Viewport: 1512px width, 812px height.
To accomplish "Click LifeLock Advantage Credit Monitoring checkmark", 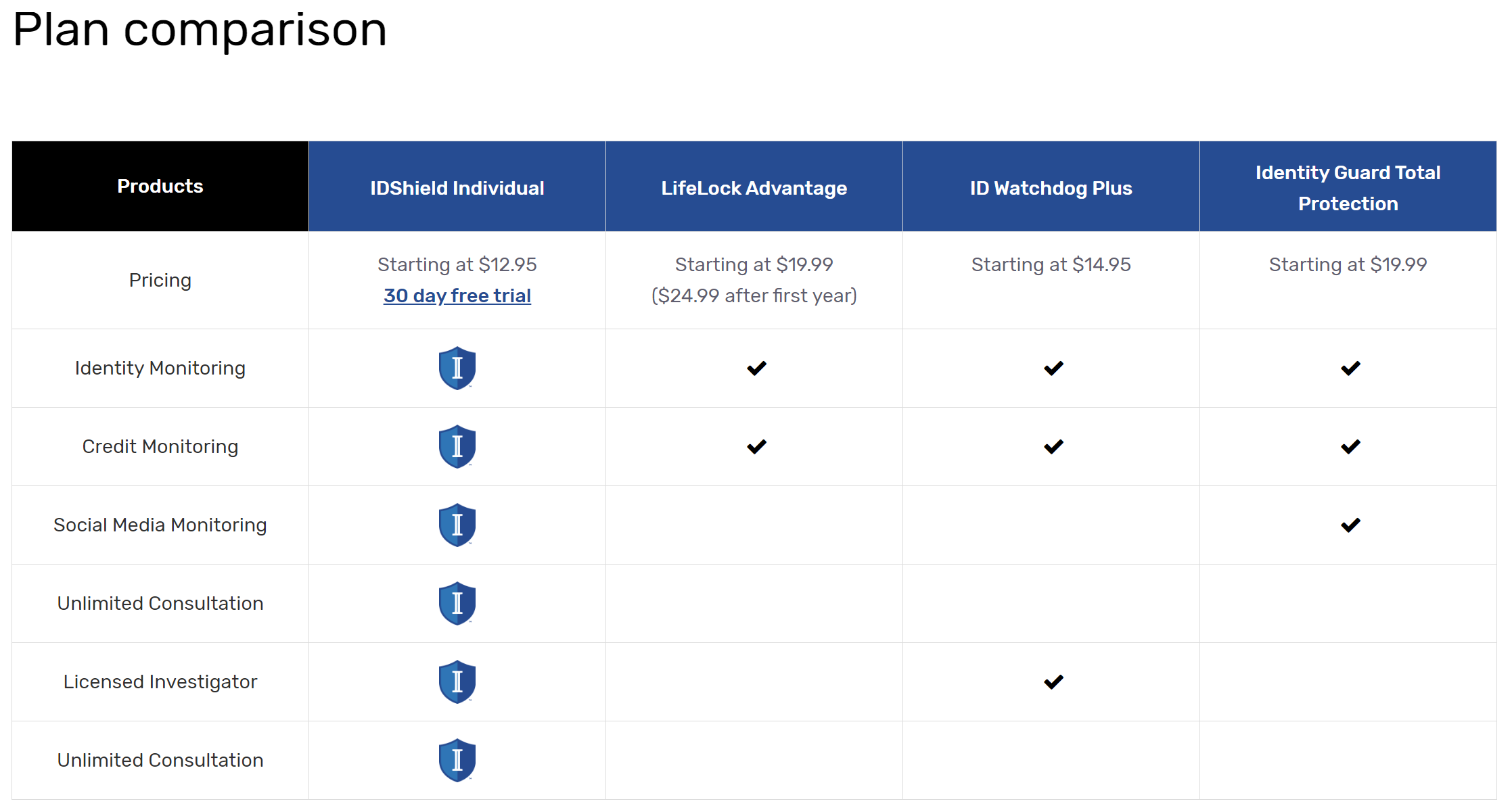I will (756, 447).
